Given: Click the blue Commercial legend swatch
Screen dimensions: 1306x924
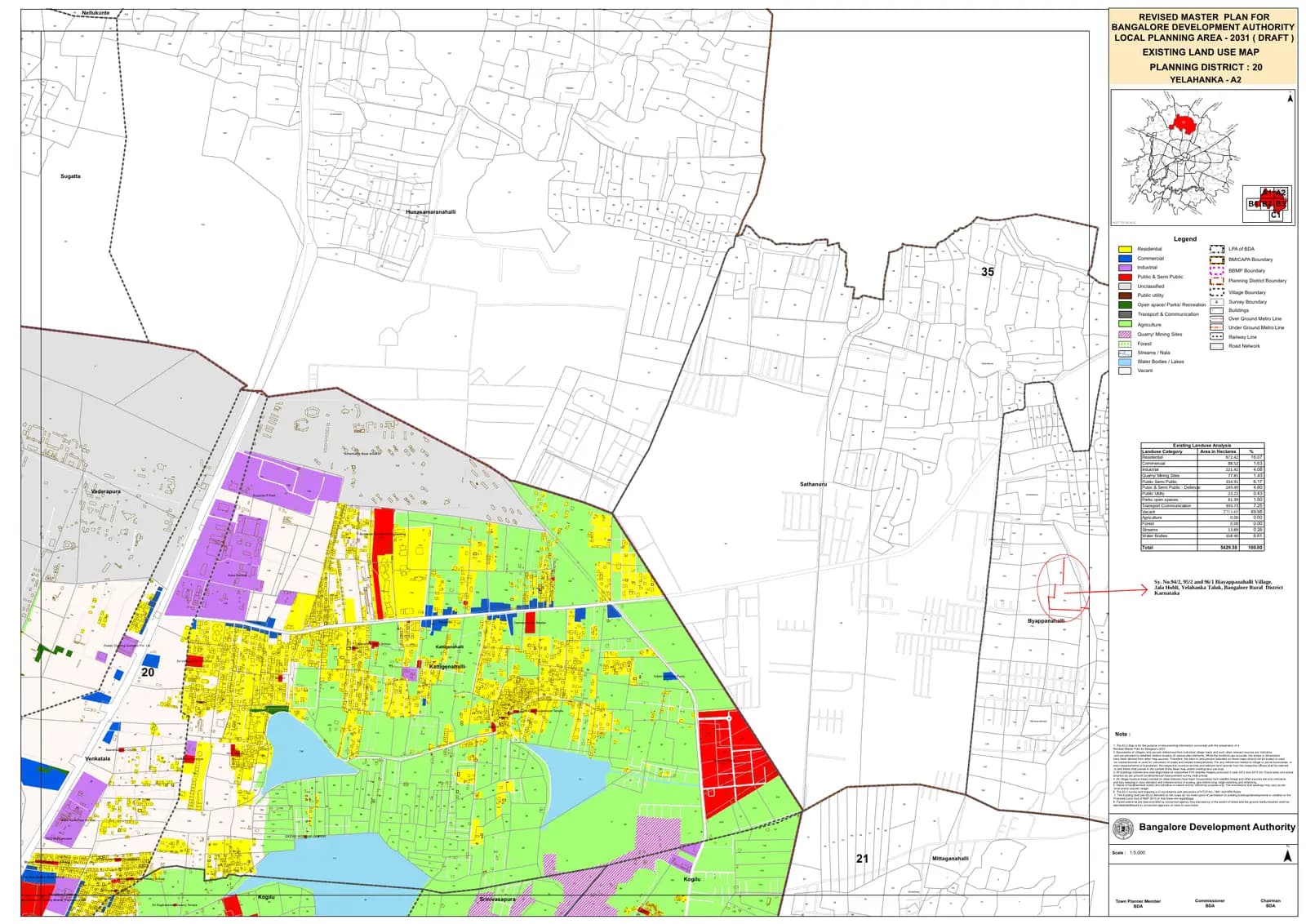Looking at the screenshot, I should [1125, 258].
